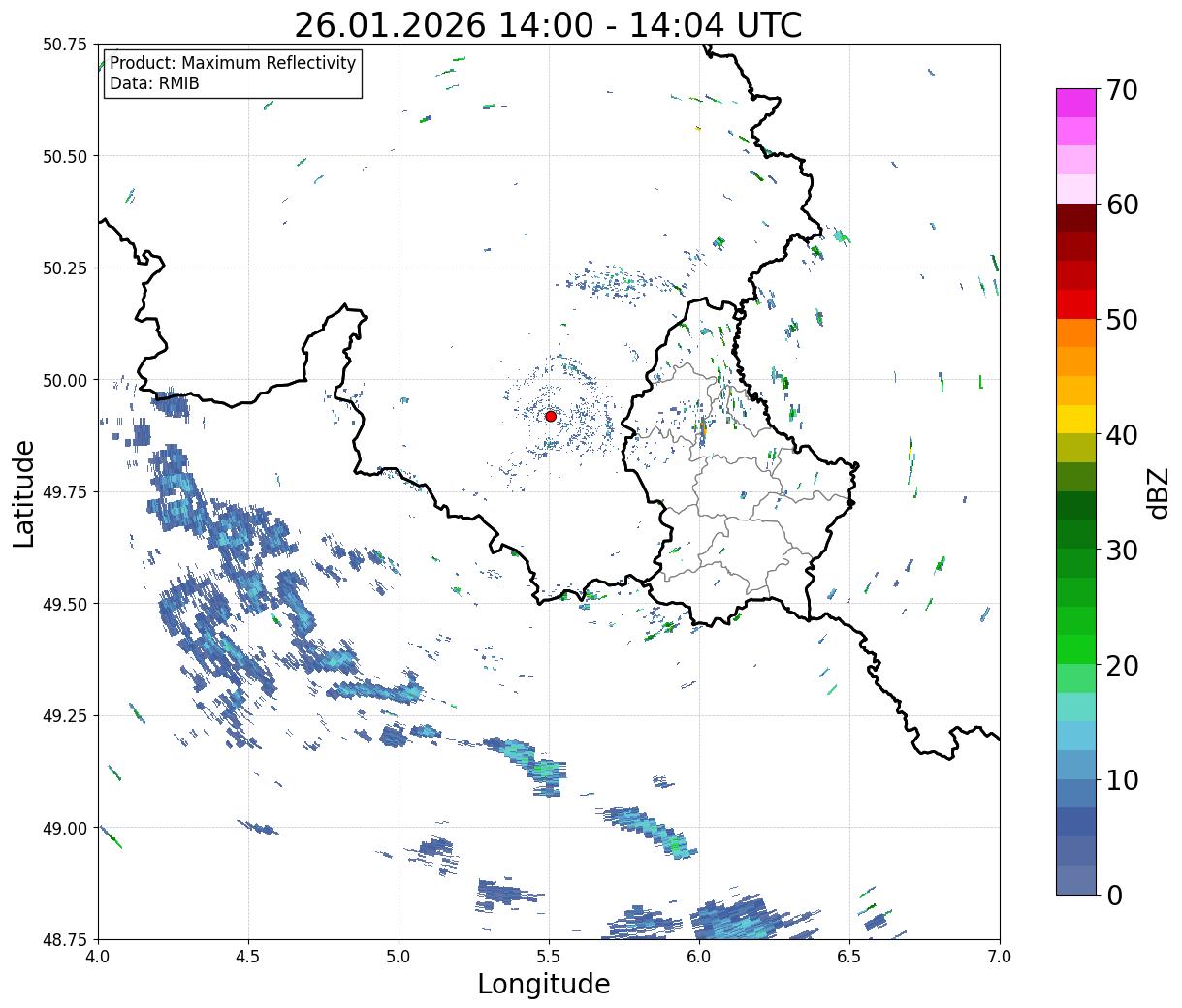Click longitude tick label 5.5
This screenshot has height=1008, width=1182.
[549, 957]
